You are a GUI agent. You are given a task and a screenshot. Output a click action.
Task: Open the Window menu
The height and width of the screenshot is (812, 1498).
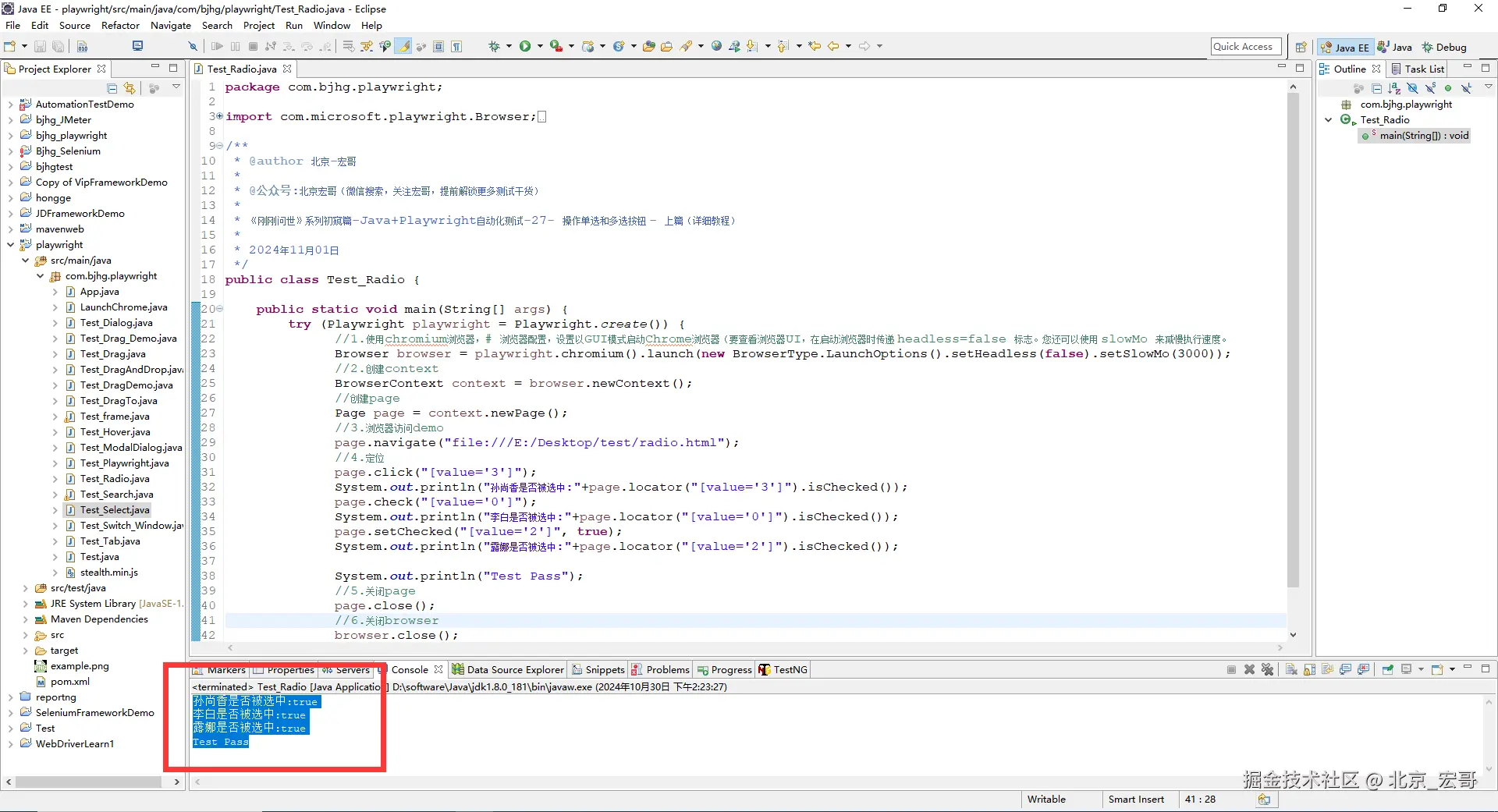click(332, 26)
